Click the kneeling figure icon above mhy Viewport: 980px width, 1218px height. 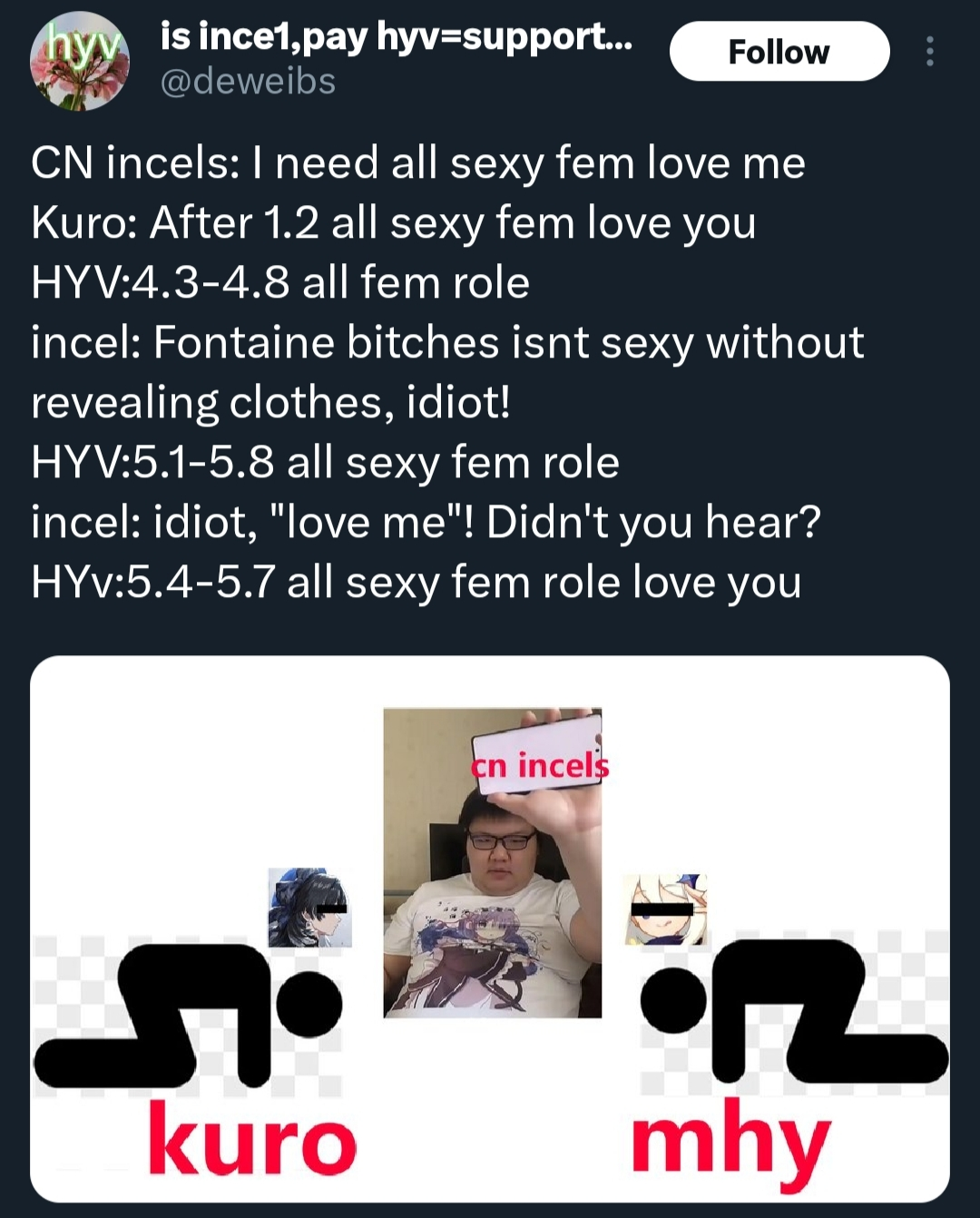point(794,1011)
